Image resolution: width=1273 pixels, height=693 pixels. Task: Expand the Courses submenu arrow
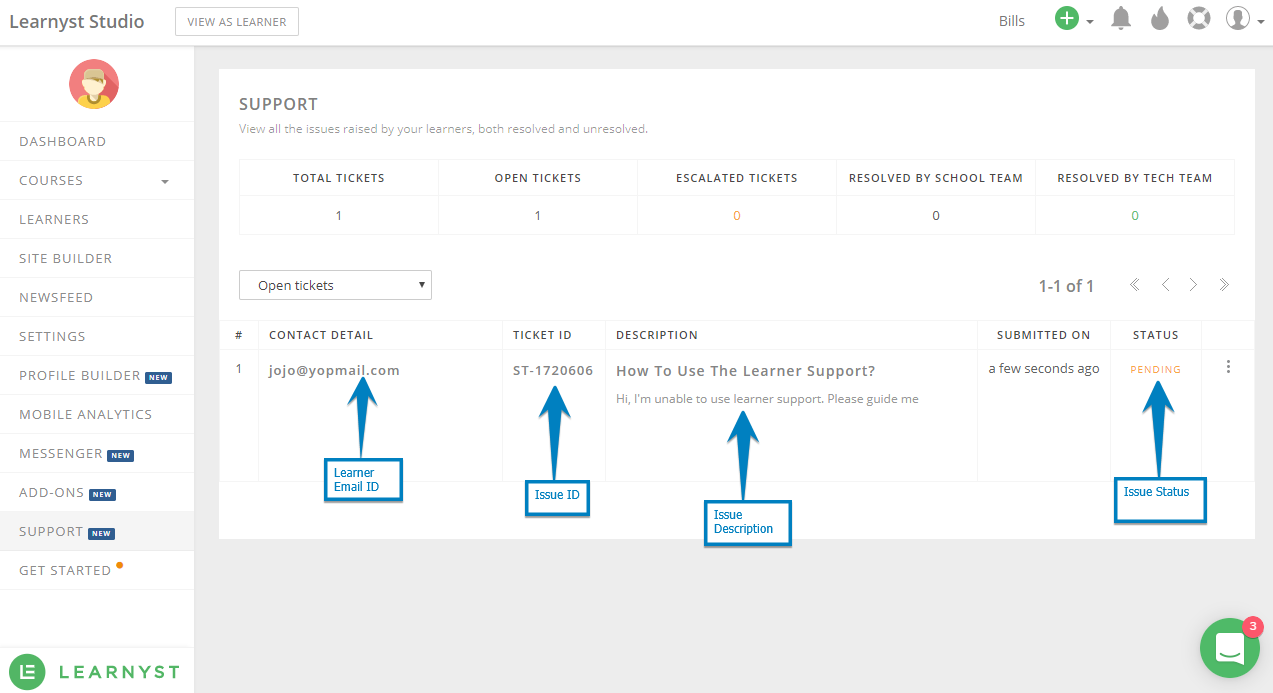coord(165,181)
